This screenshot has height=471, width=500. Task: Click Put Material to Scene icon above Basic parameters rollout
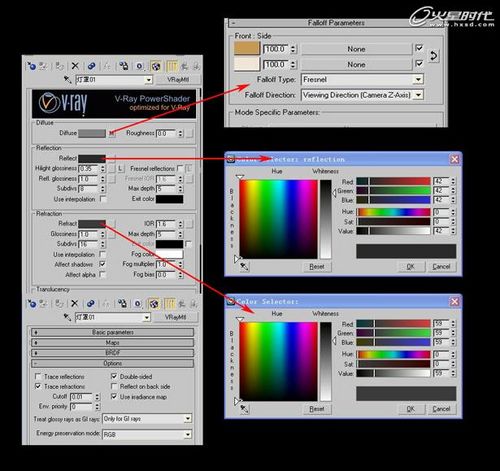(43, 304)
